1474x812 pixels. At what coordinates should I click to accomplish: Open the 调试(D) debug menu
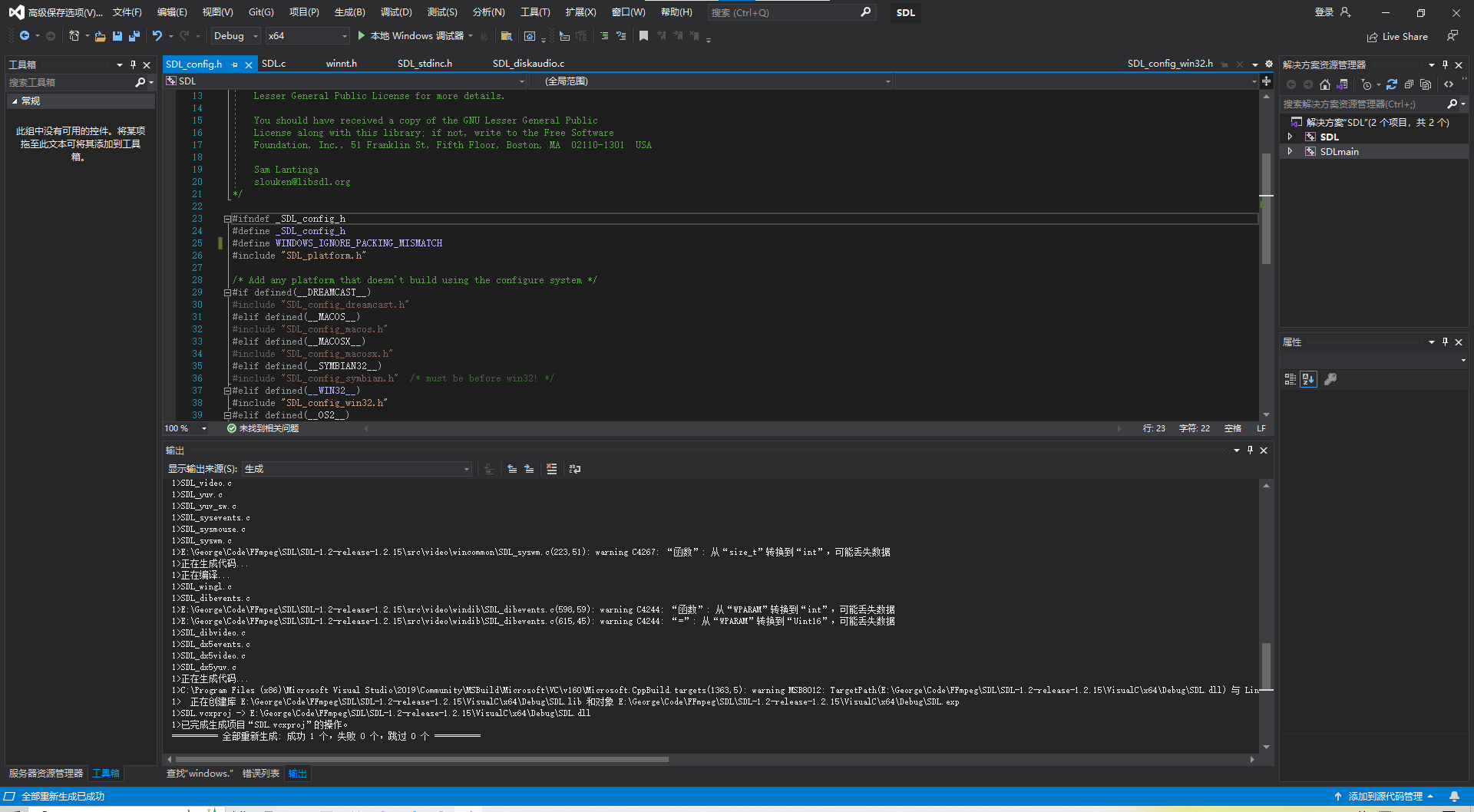(x=396, y=12)
